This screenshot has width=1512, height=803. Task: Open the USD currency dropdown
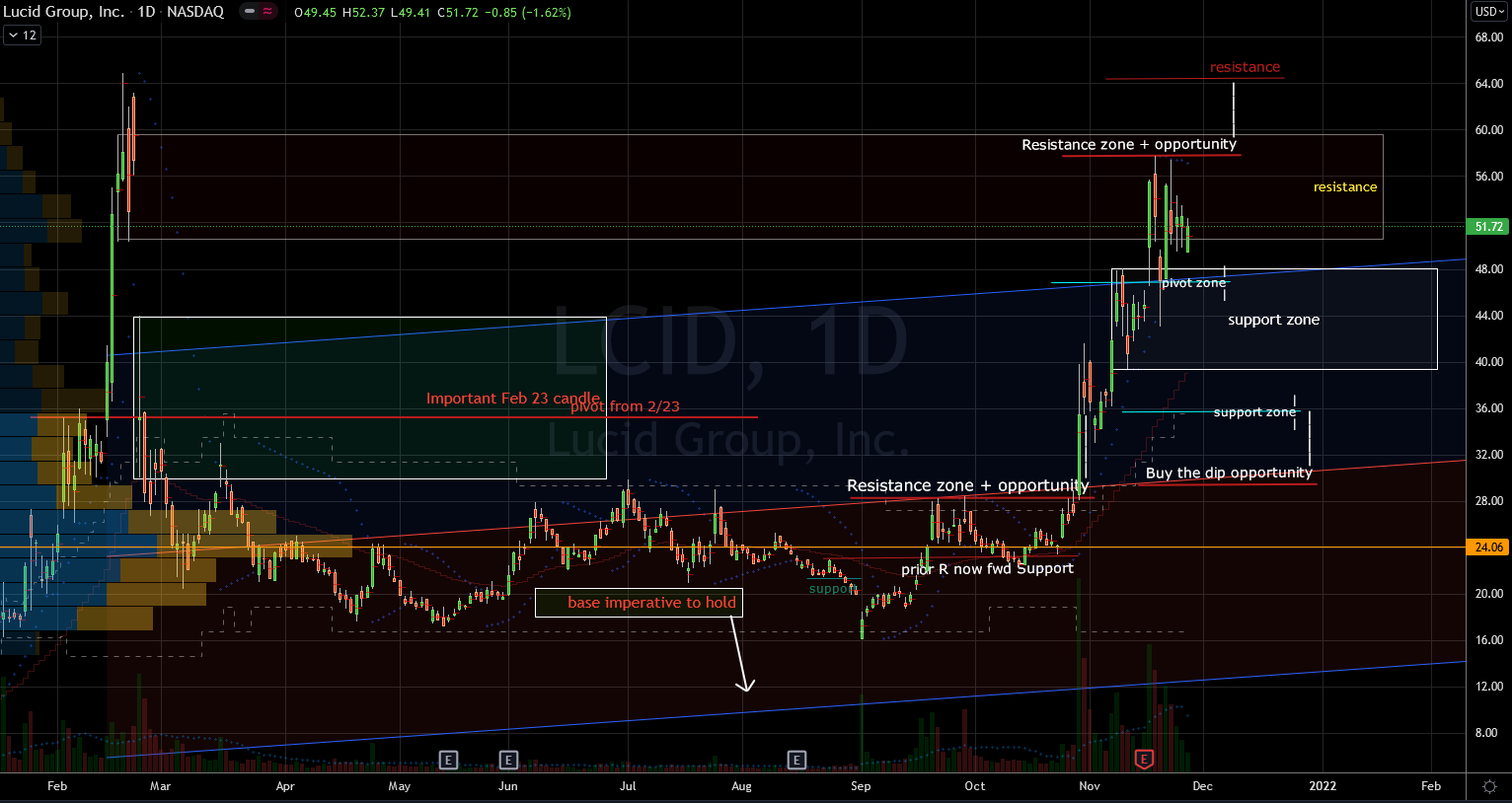[x=1489, y=12]
